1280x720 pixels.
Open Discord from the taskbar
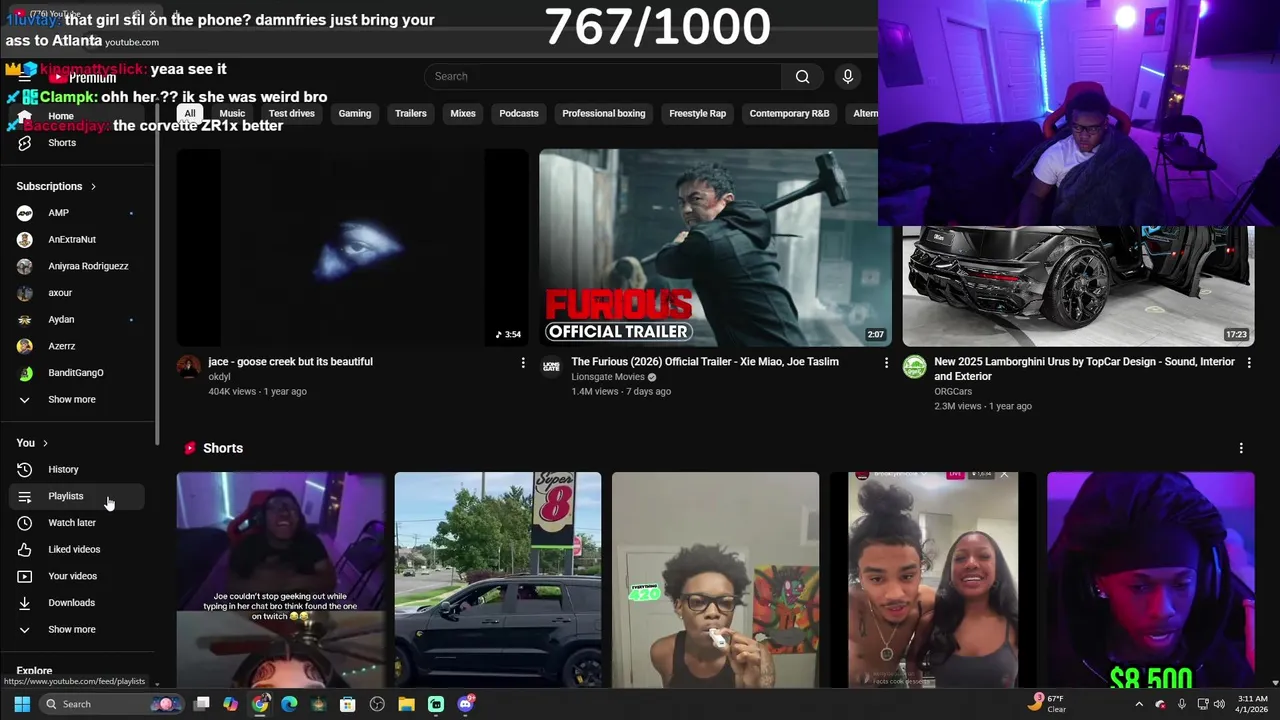(x=465, y=704)
